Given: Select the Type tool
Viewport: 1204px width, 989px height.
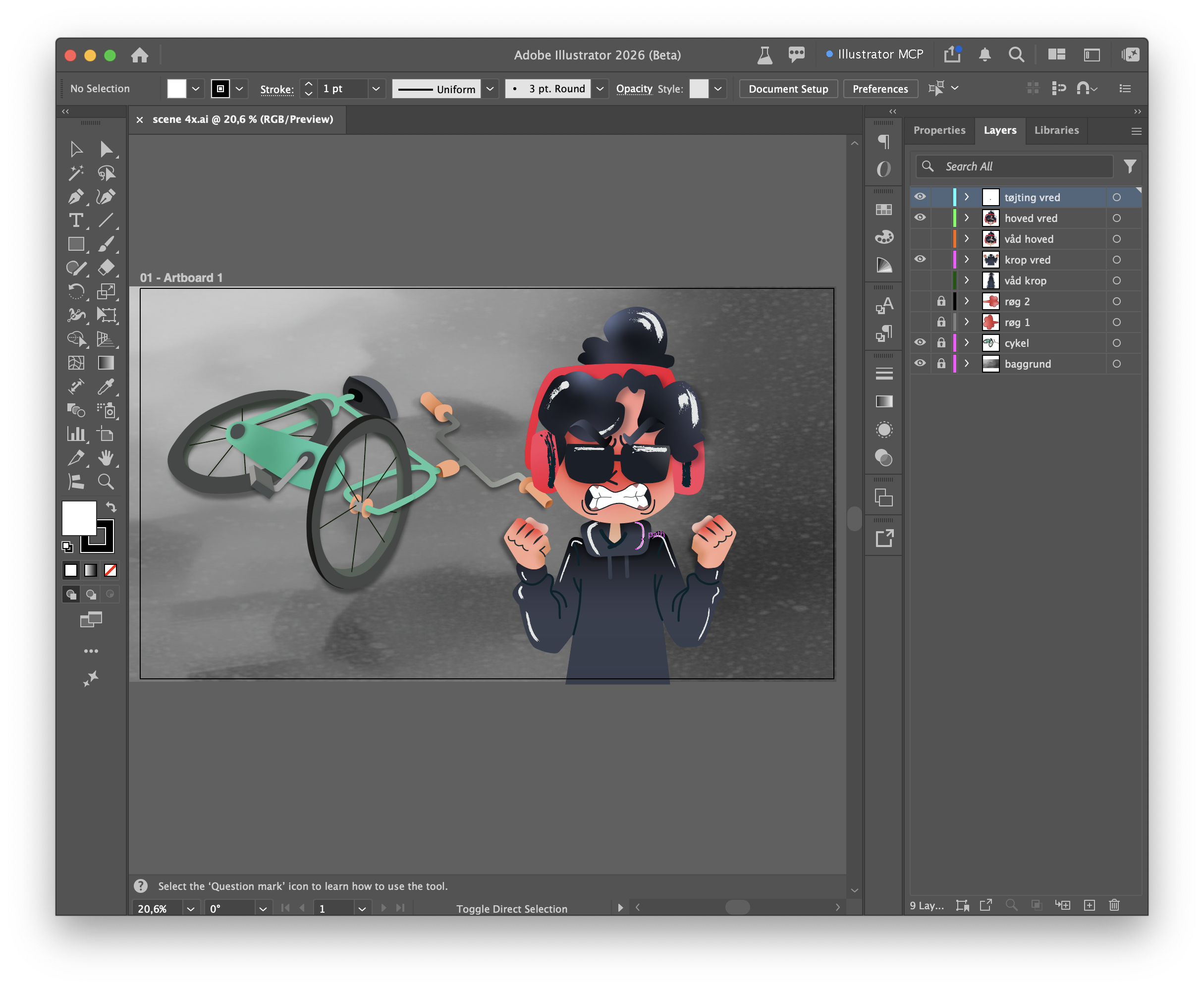Looking at the screenshot, I should click(x=76, y=220).
